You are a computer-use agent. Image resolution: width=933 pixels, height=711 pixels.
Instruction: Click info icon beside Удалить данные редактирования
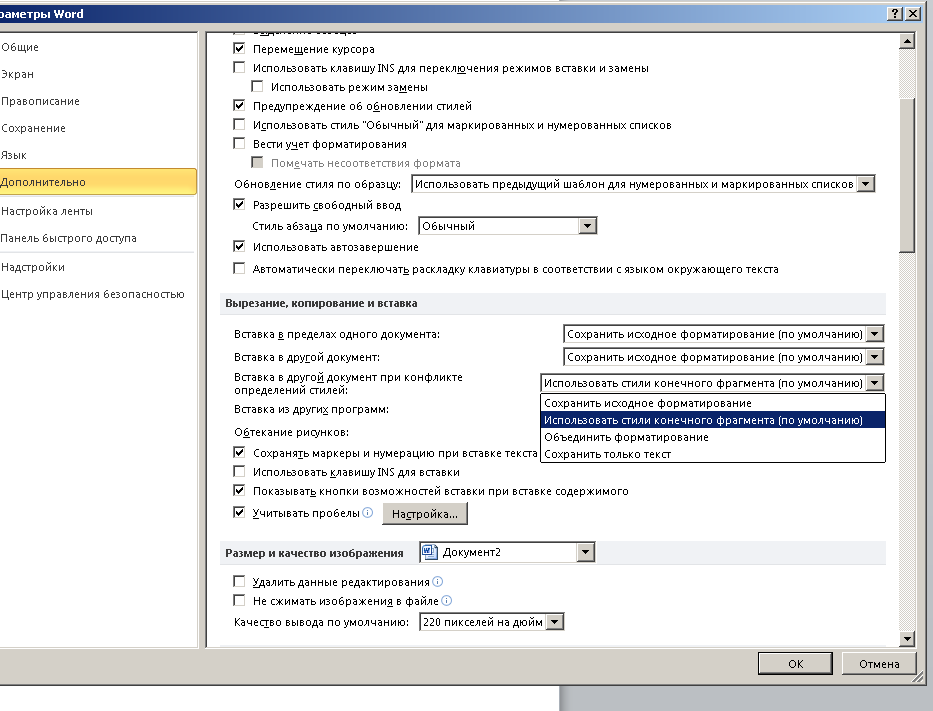tap(437, 581)
